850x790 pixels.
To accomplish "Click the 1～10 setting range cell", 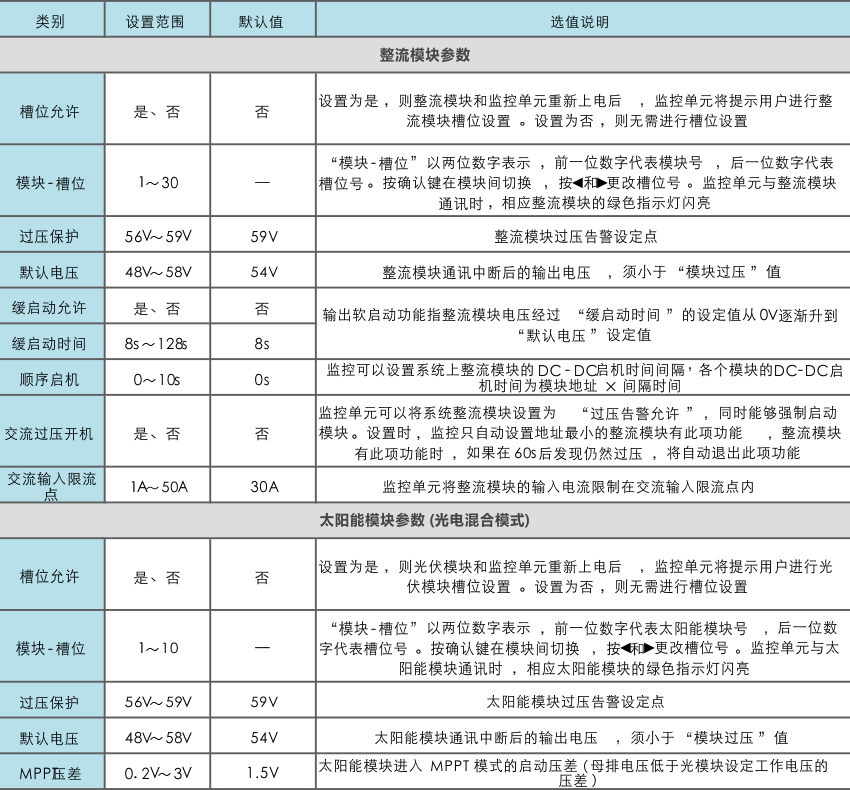I will pos(158,648).
